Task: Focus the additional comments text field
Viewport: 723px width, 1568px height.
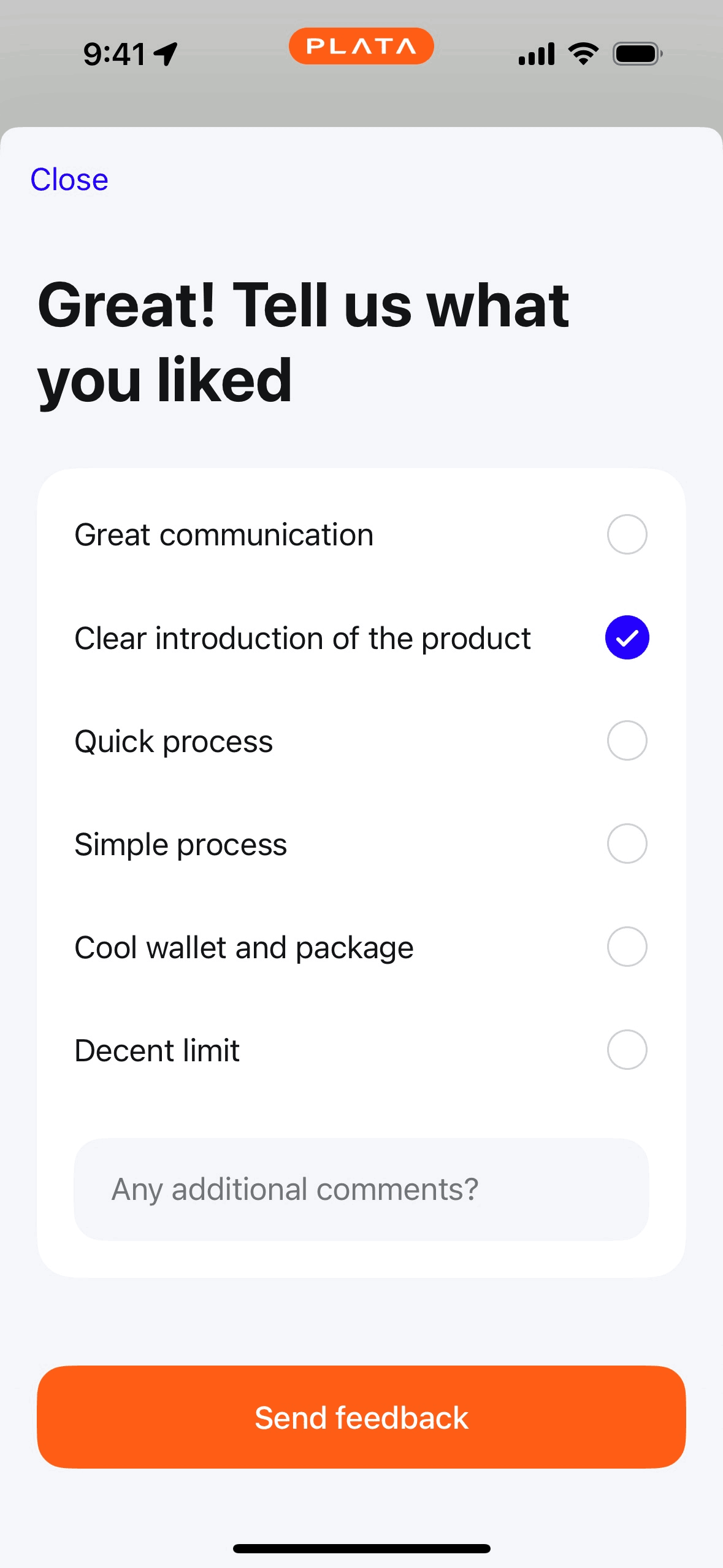Action: pyautogui.click(x=361, y=1189)
